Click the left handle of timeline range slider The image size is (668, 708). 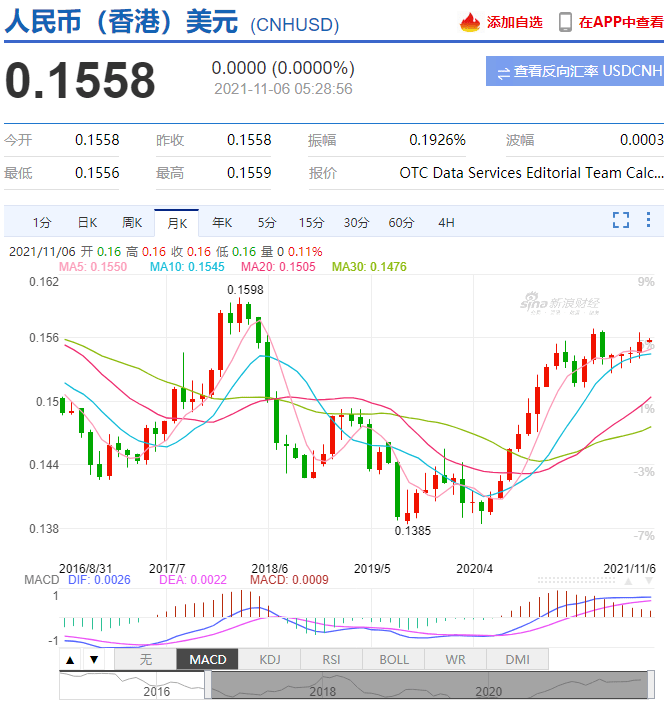pos(208,685)
